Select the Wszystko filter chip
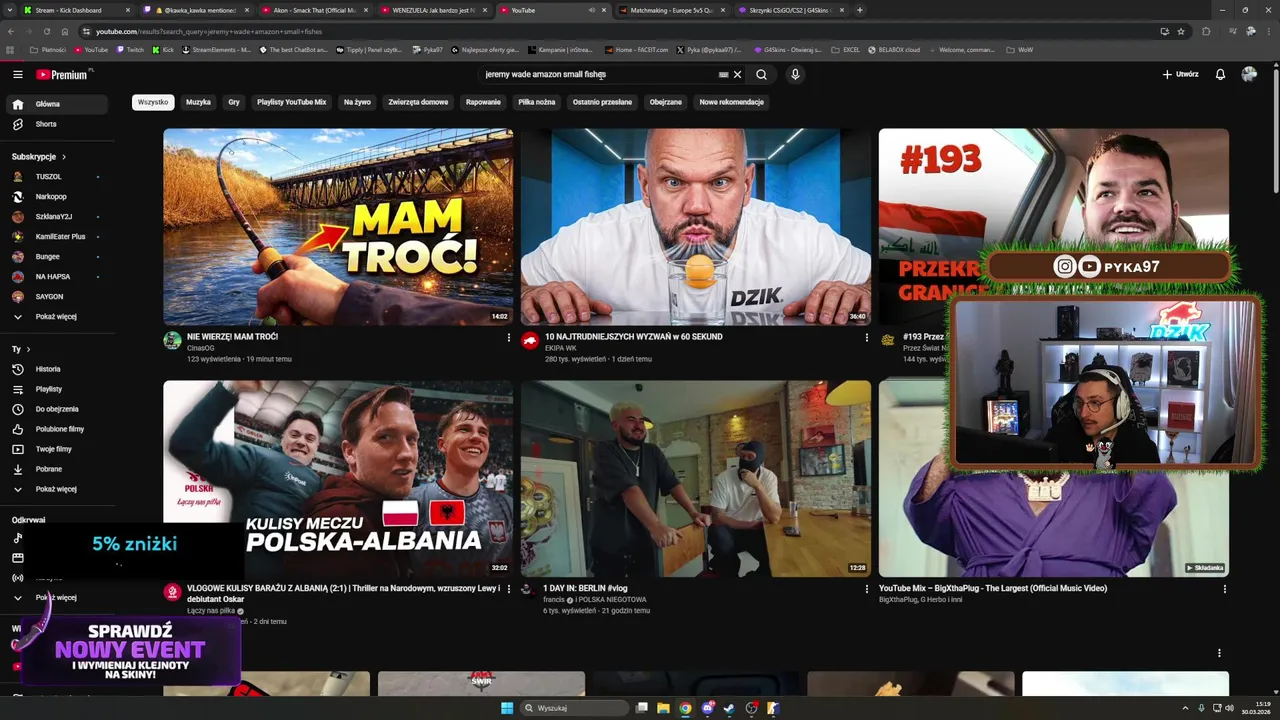 [x=153, y=102]
